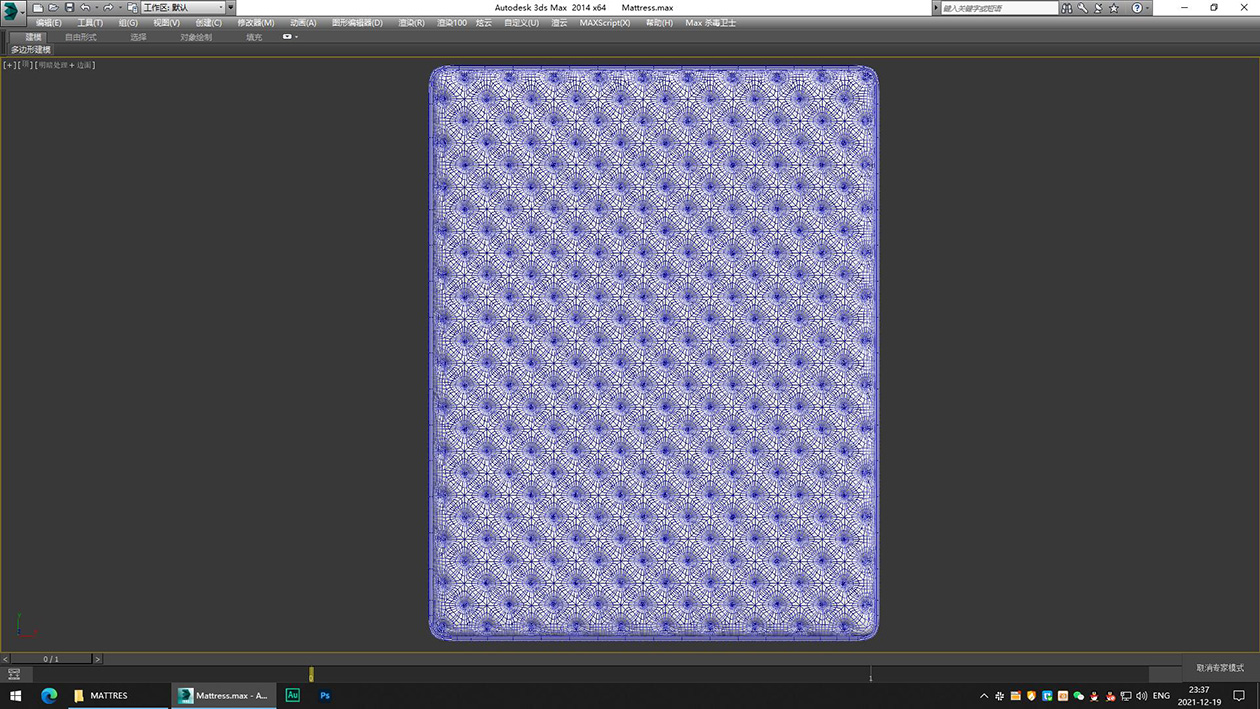Viewport: 1260px width, 709px height.
Task: Open the undo history dropdown arrow
Action: click(x=96, y=8)
